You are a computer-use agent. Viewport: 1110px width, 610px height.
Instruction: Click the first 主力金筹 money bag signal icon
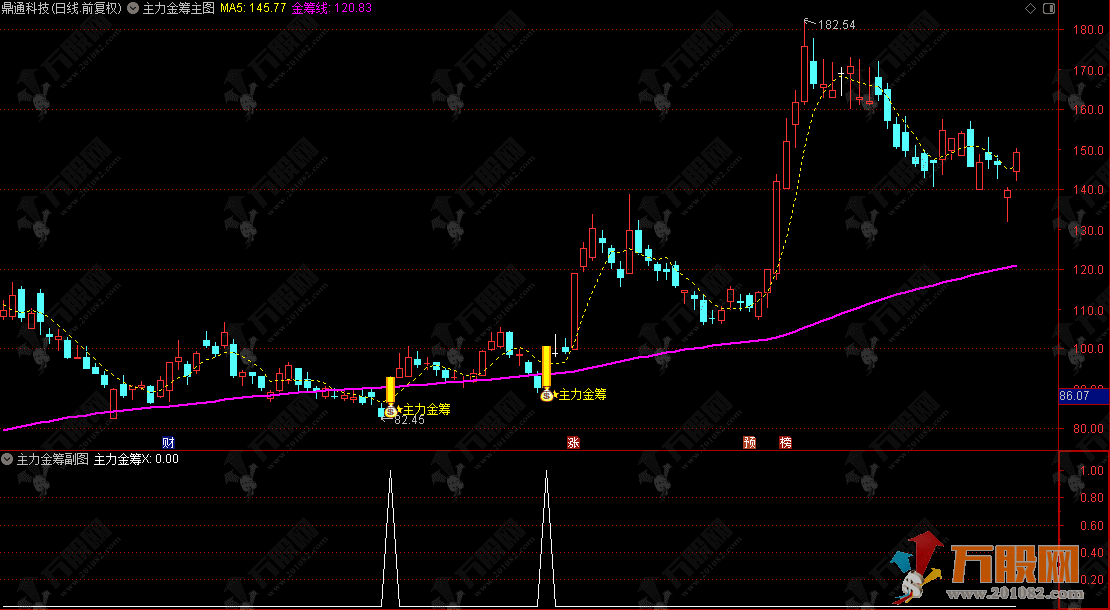click(x=390, y=410)
